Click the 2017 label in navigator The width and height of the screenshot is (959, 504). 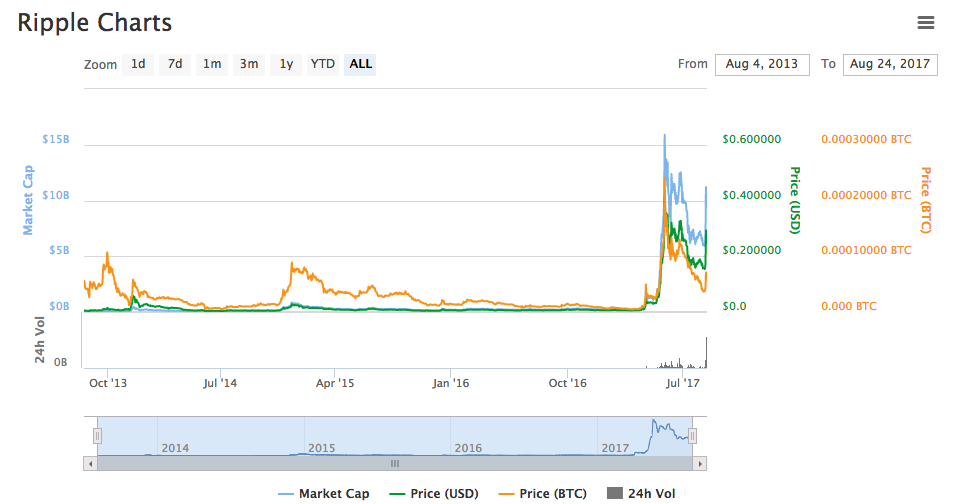pyautogui.click(x=615, y=448)
